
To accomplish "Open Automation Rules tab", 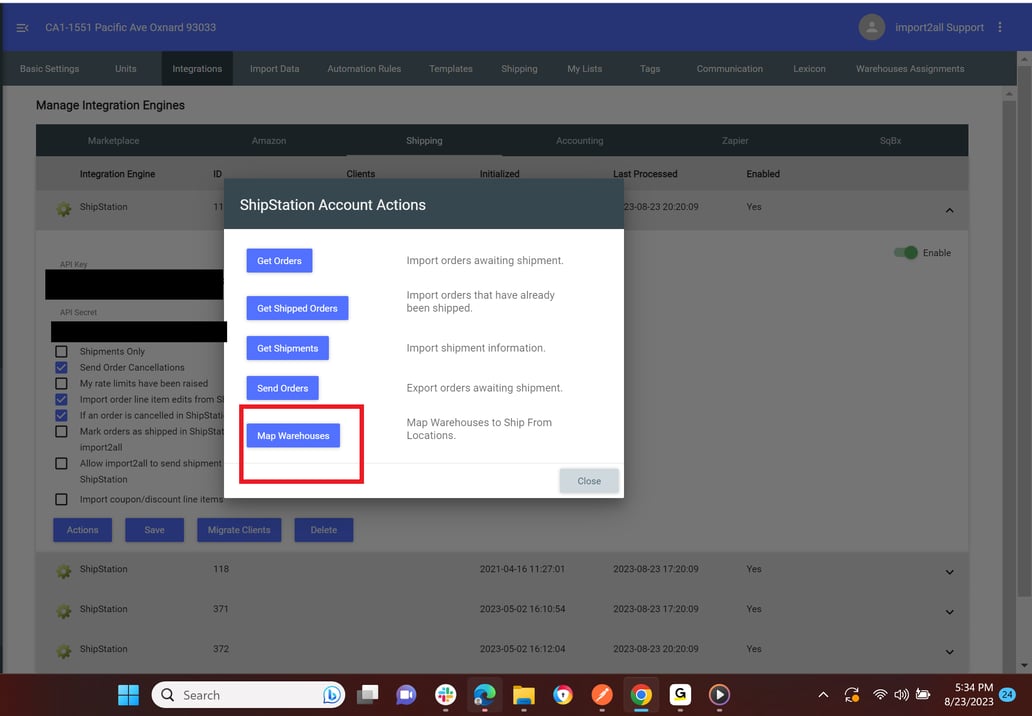I will (364, 68).
